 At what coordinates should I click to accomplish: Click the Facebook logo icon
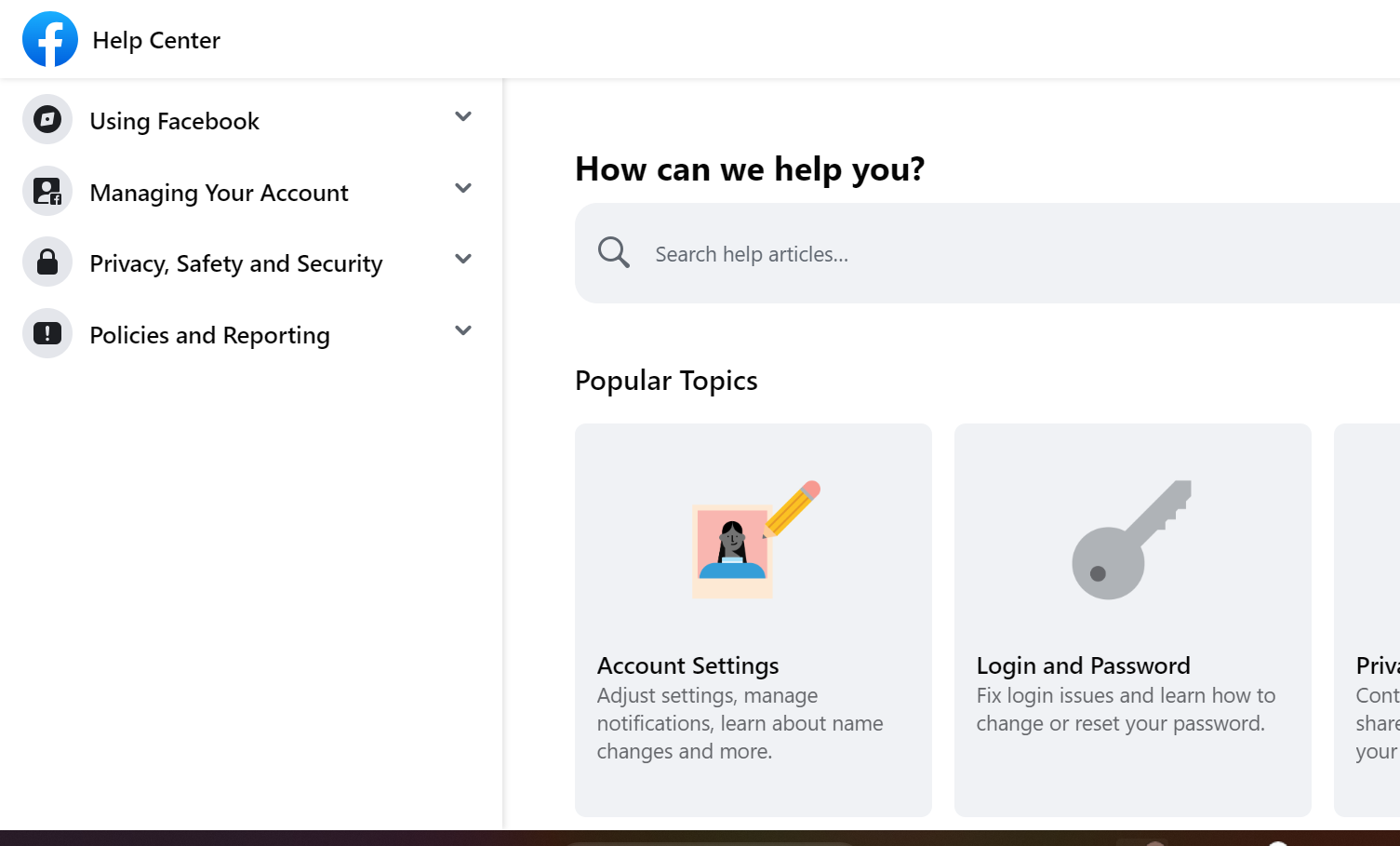point(50,39)
